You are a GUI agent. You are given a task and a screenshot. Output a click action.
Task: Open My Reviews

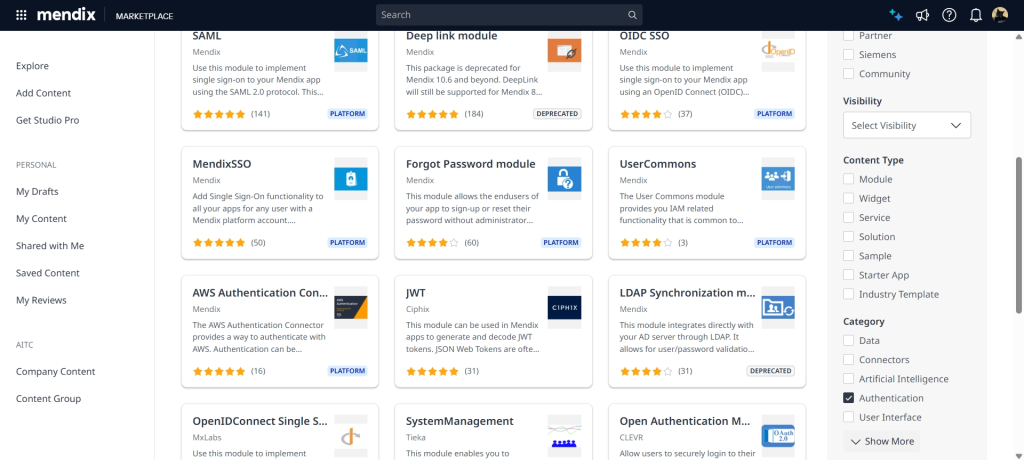click(x=41, y=301)
